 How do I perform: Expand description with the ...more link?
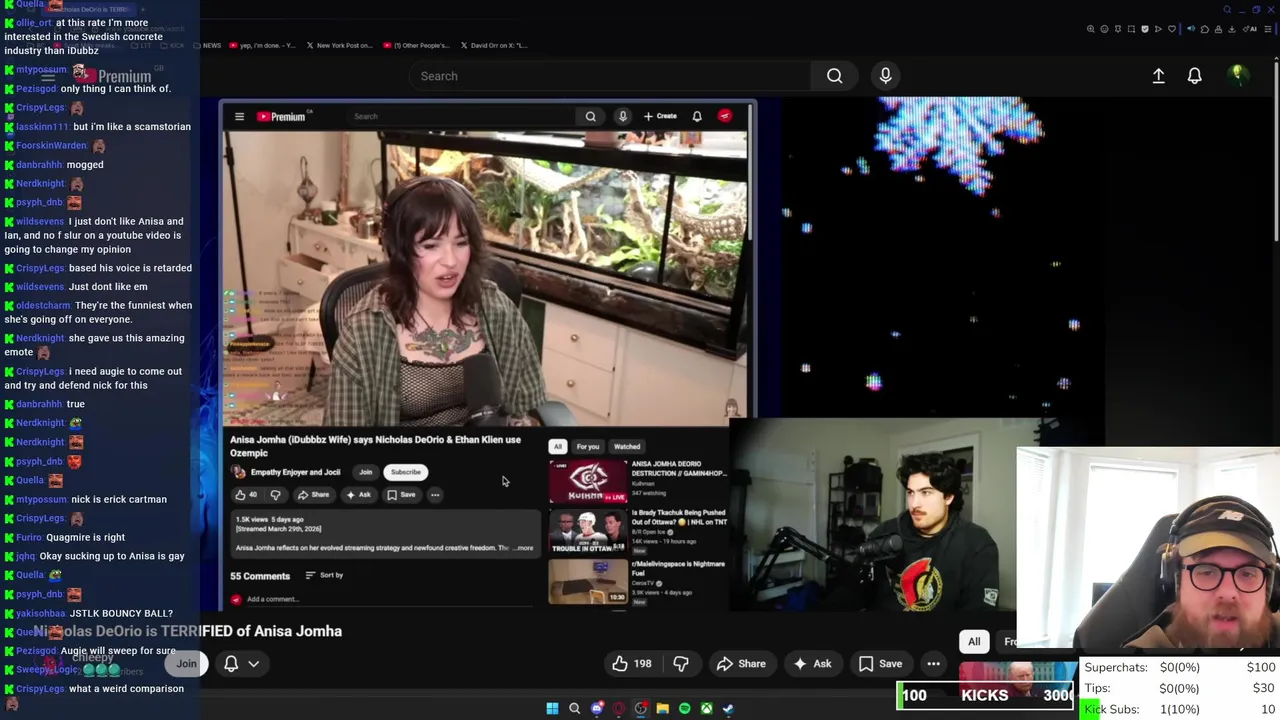[x=524, y=548]
